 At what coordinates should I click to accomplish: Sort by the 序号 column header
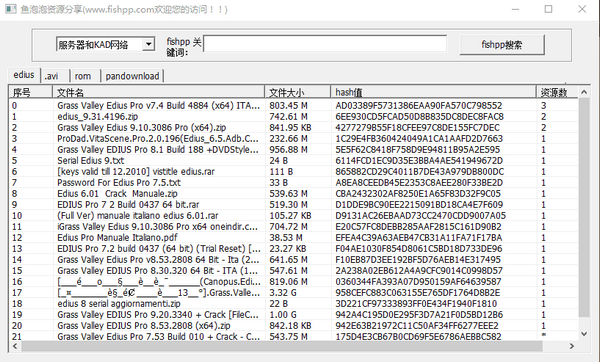(30, 92)
